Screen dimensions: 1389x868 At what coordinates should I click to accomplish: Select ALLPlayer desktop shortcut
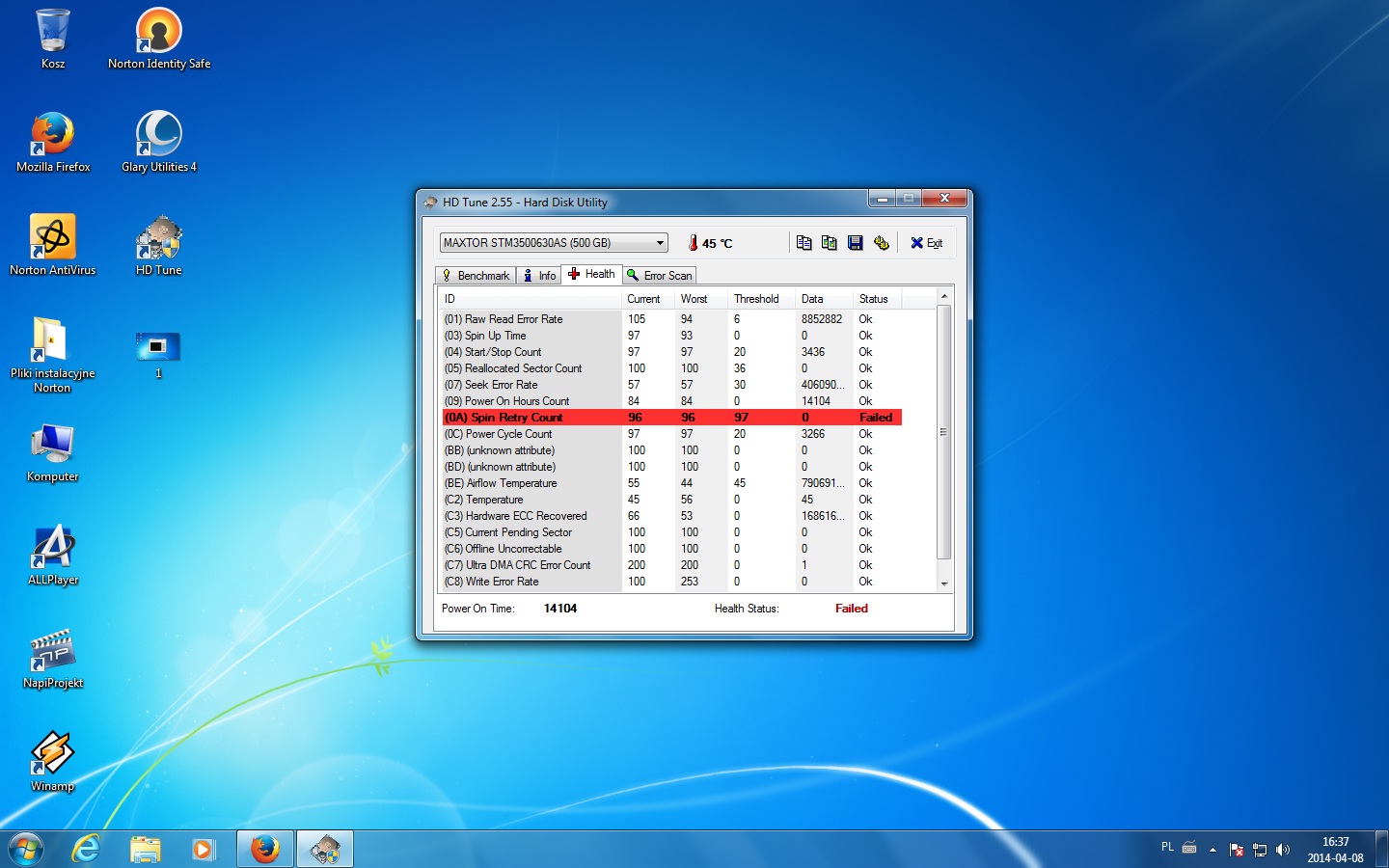[x=53, y=556]
